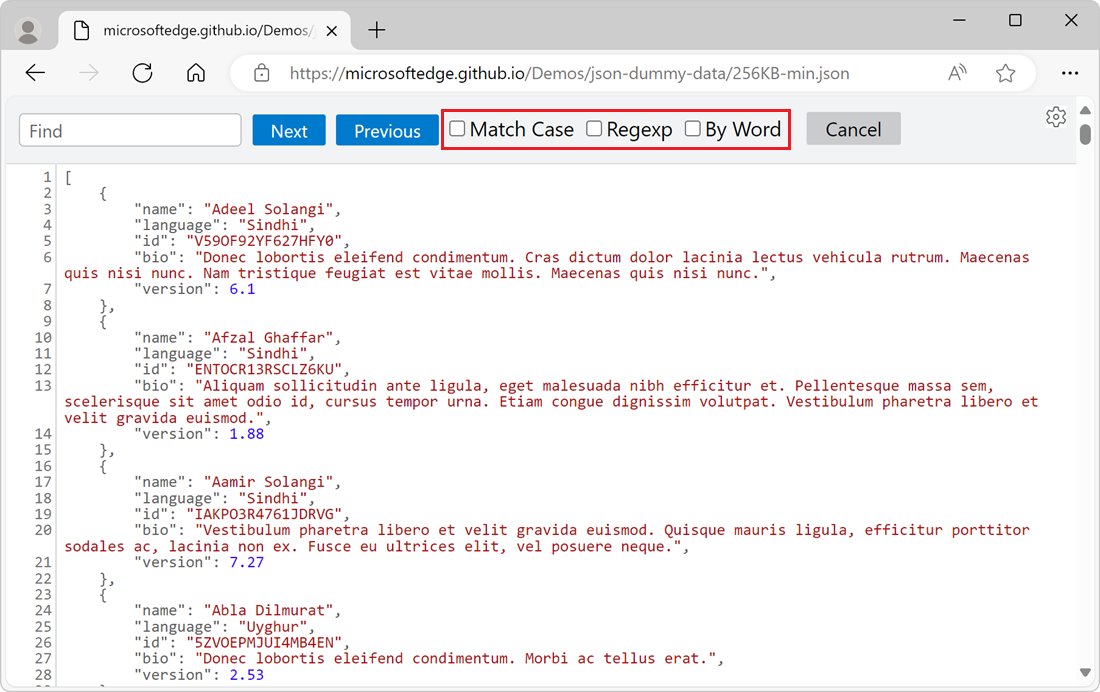Focus the Find text field
Image resolution: width=1100 pixels, height=692 pixels.
(x=130, y=131)
